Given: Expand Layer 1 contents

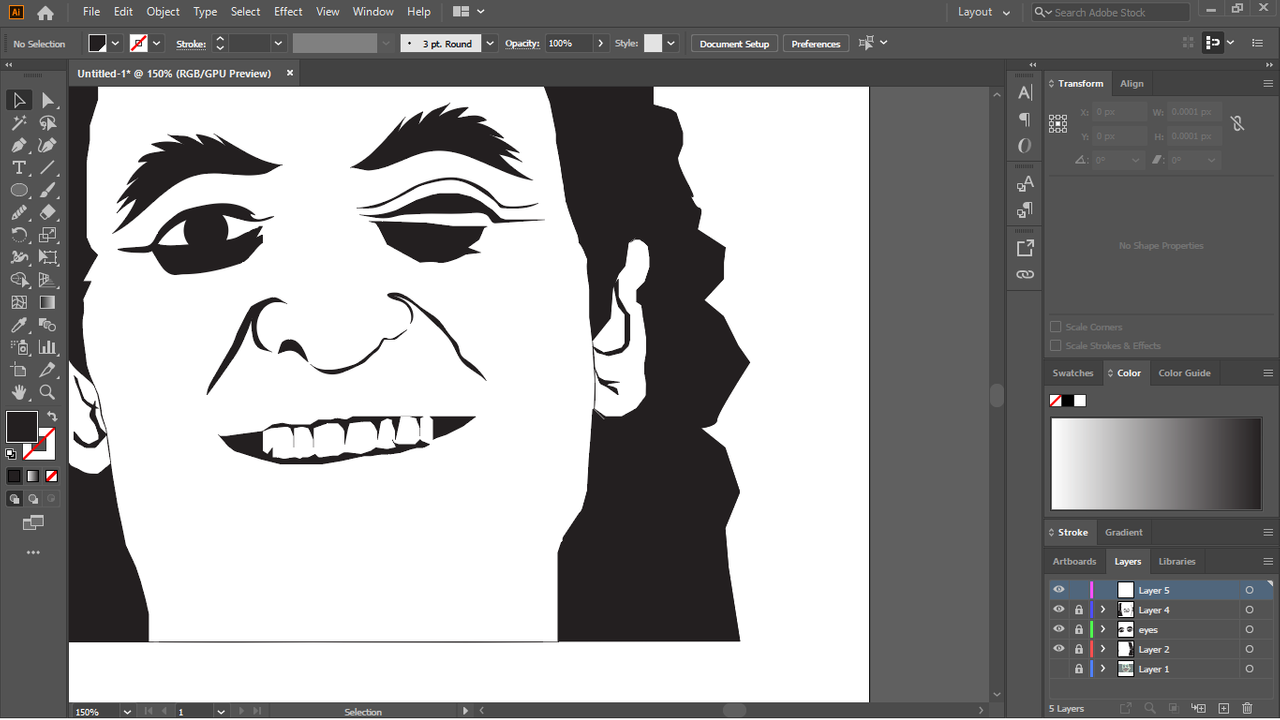Looking at the screenshot, I should click(x=1103, y=669).
